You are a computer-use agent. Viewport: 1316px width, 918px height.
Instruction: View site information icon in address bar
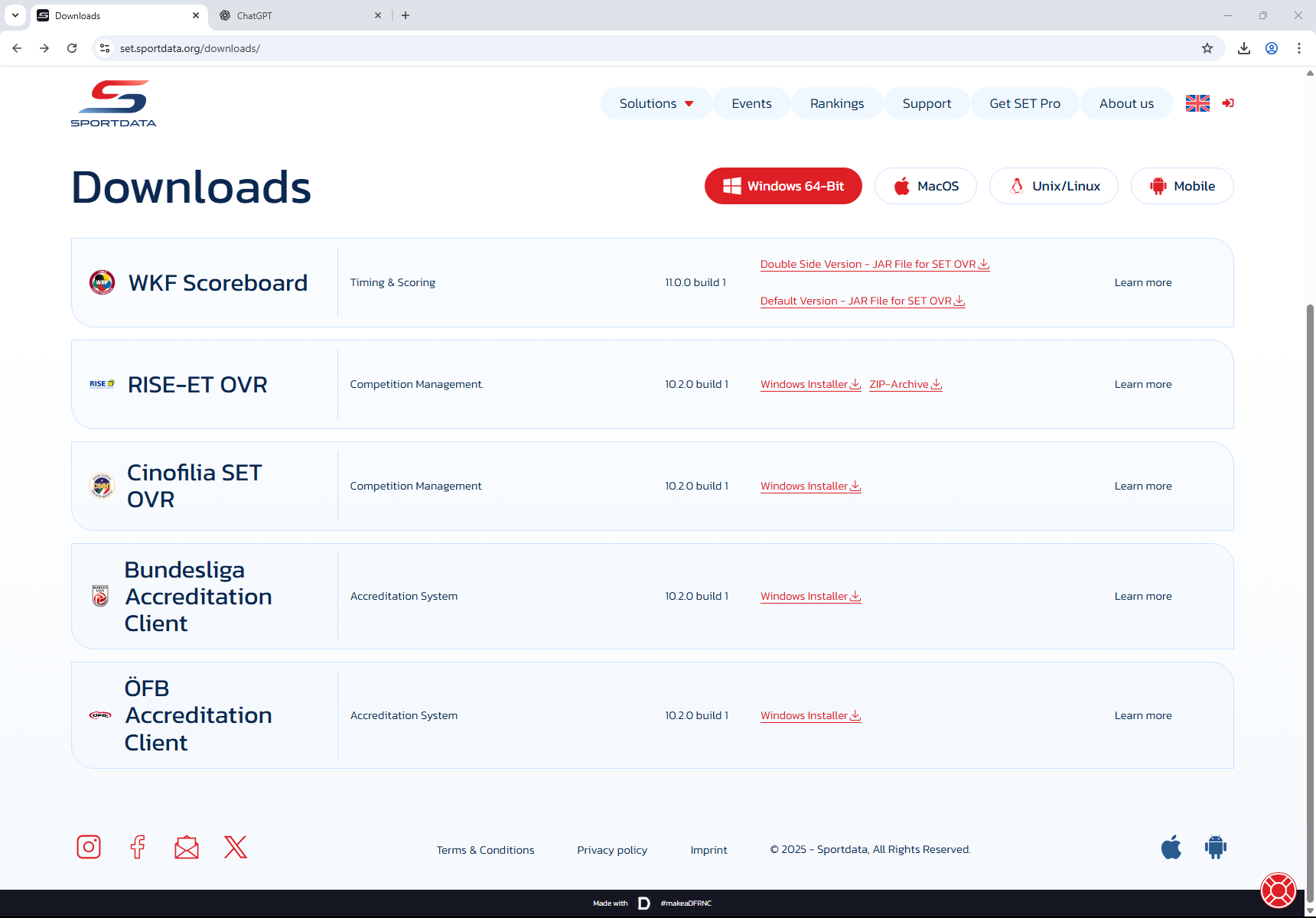(105, 48)
